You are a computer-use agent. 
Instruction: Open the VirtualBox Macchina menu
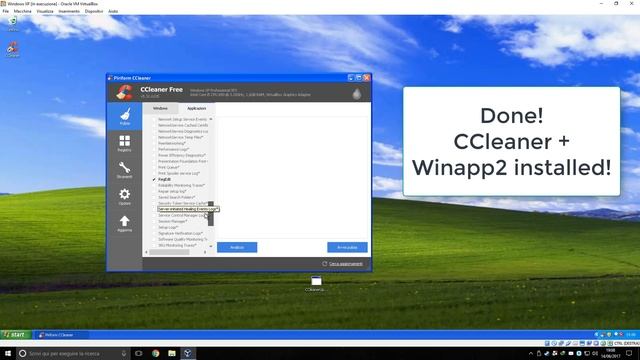22,11
